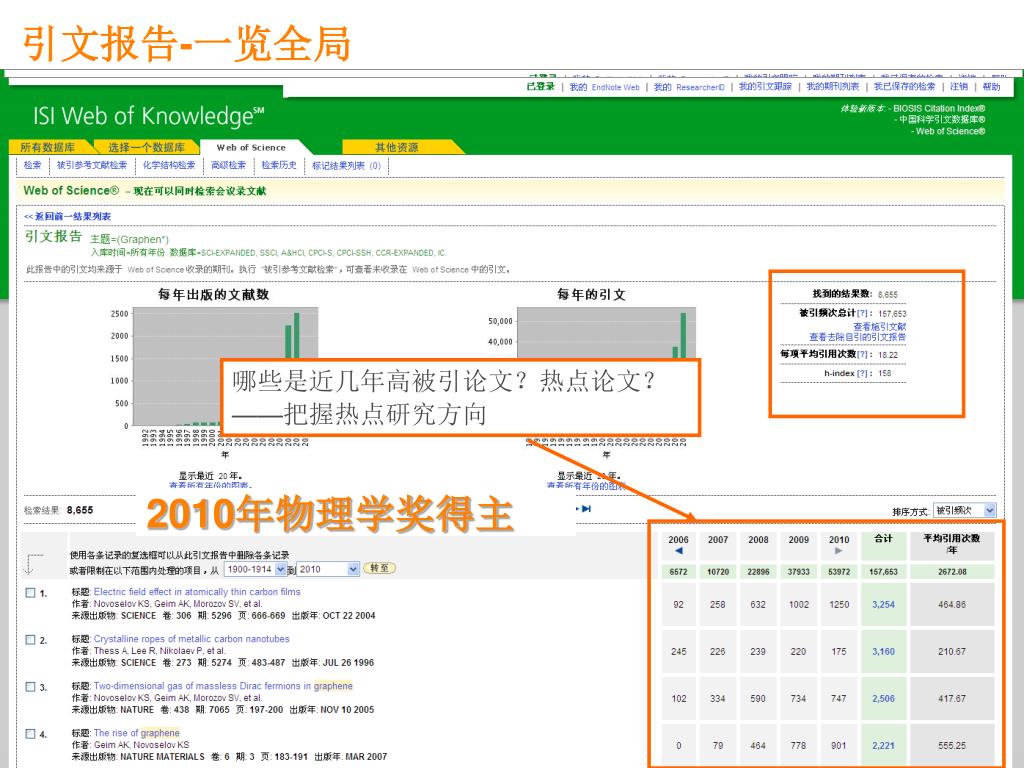Click 查看所有年份的图表 under publications chart
1024x768 pixels.
pos(209,485)
